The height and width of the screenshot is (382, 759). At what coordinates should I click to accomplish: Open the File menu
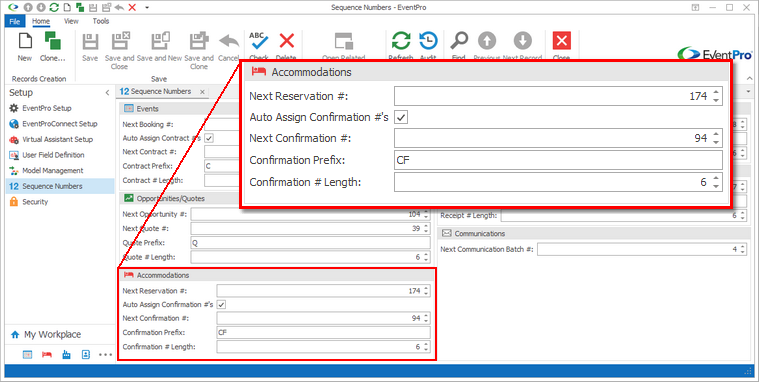15,21
